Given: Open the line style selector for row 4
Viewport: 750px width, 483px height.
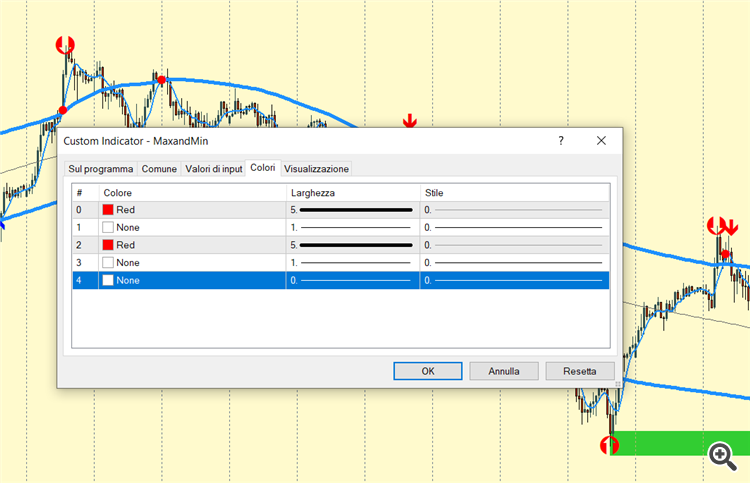Looking at the screenshot, I should tap(515, 280).
